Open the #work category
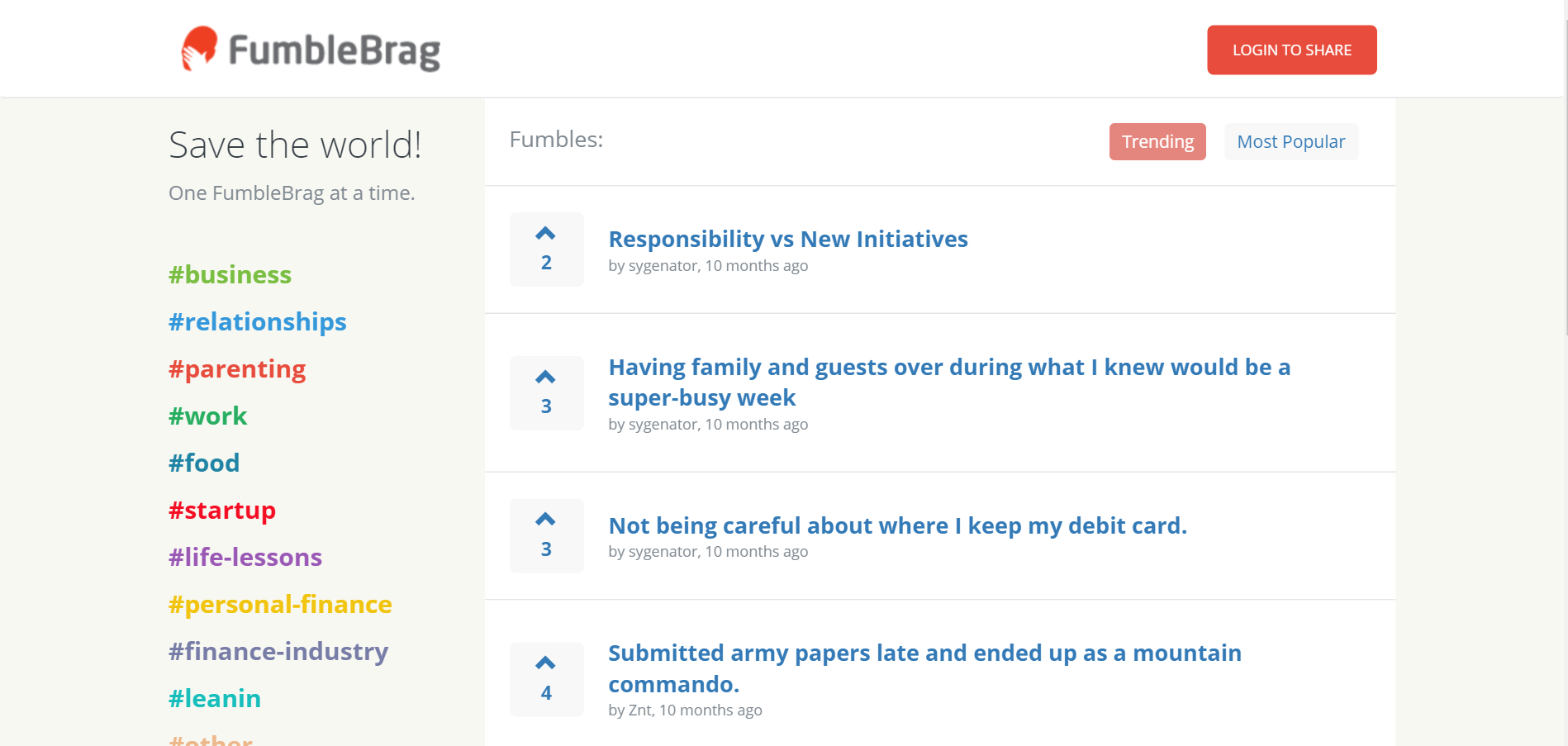Image resolution: width=1568 pixels, height=746 pixels. (207, 416)
